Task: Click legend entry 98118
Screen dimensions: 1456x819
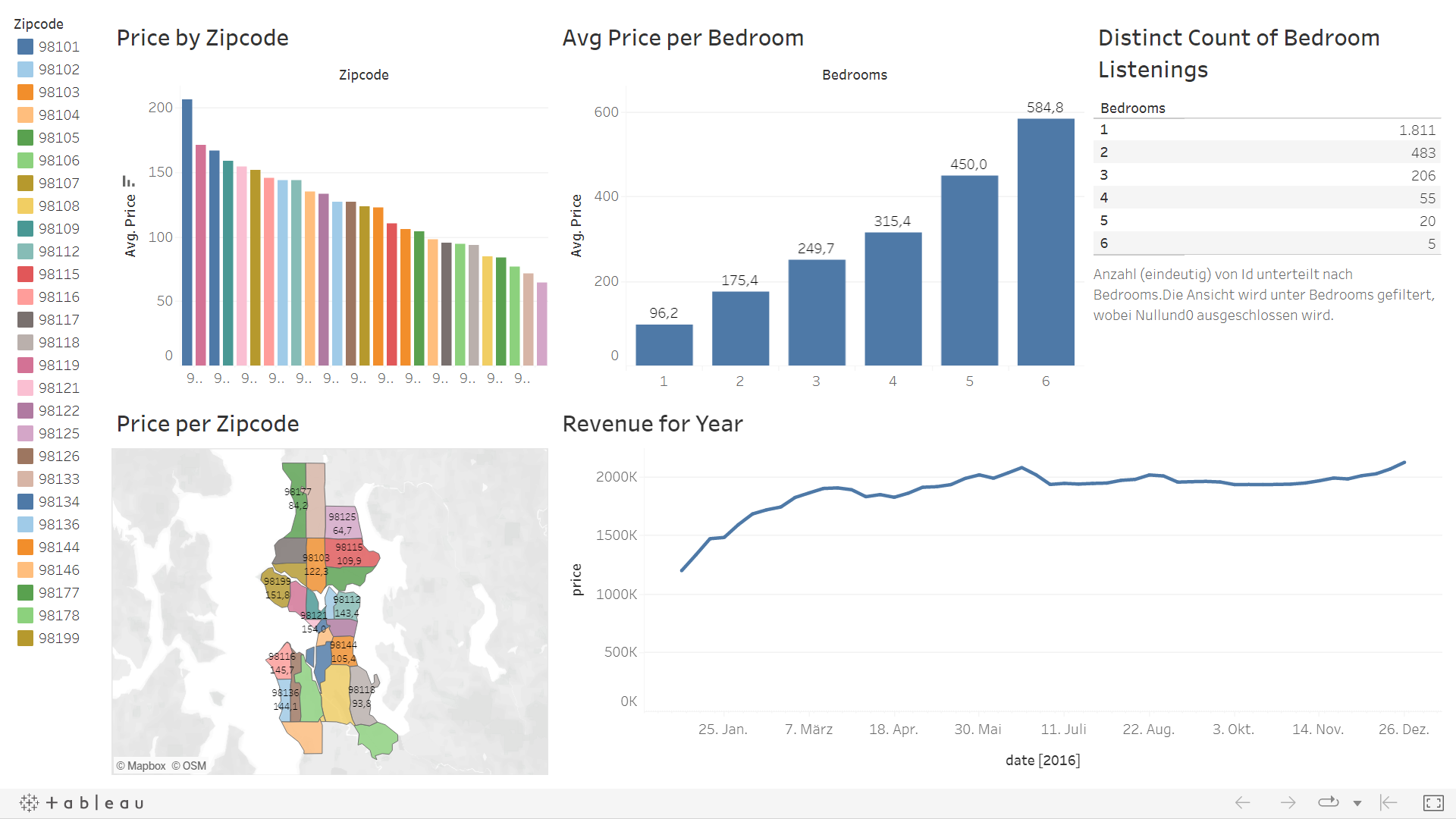Action: tap(49, 343)
